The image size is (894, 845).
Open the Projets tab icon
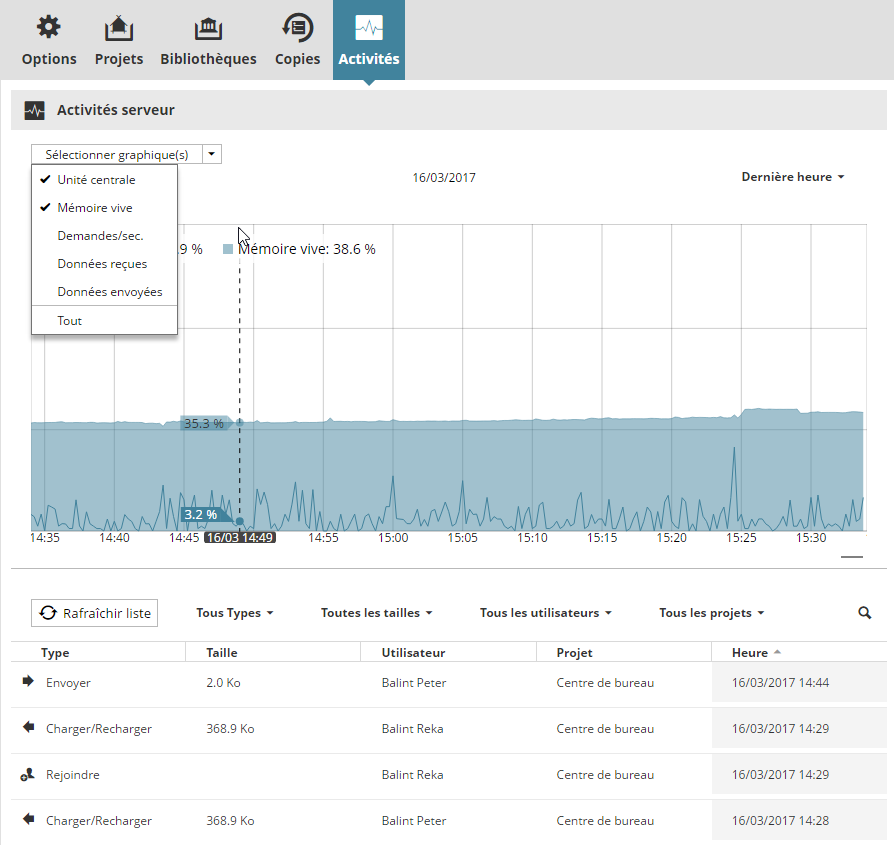(118, 28)
